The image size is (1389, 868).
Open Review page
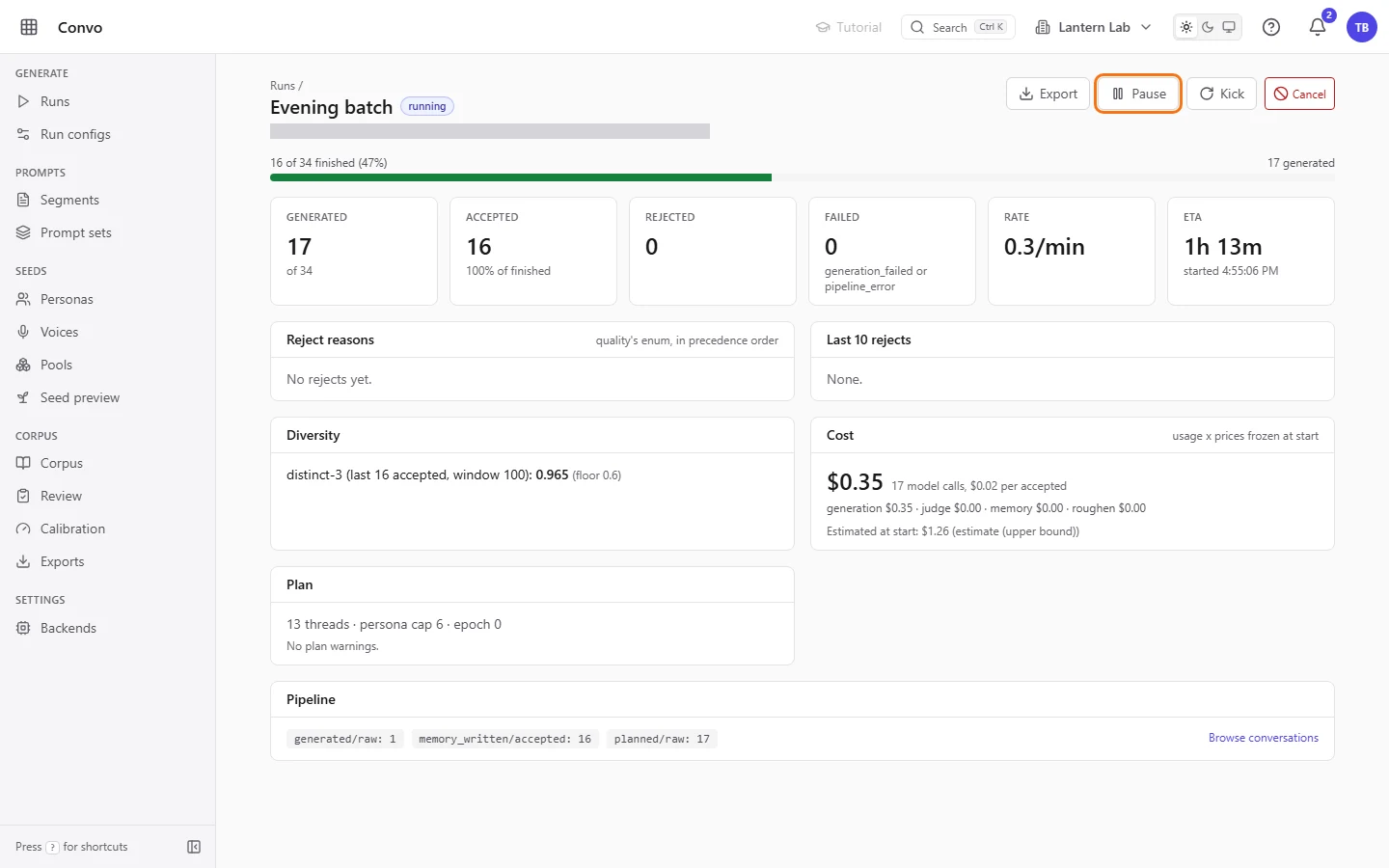(107, 496)
